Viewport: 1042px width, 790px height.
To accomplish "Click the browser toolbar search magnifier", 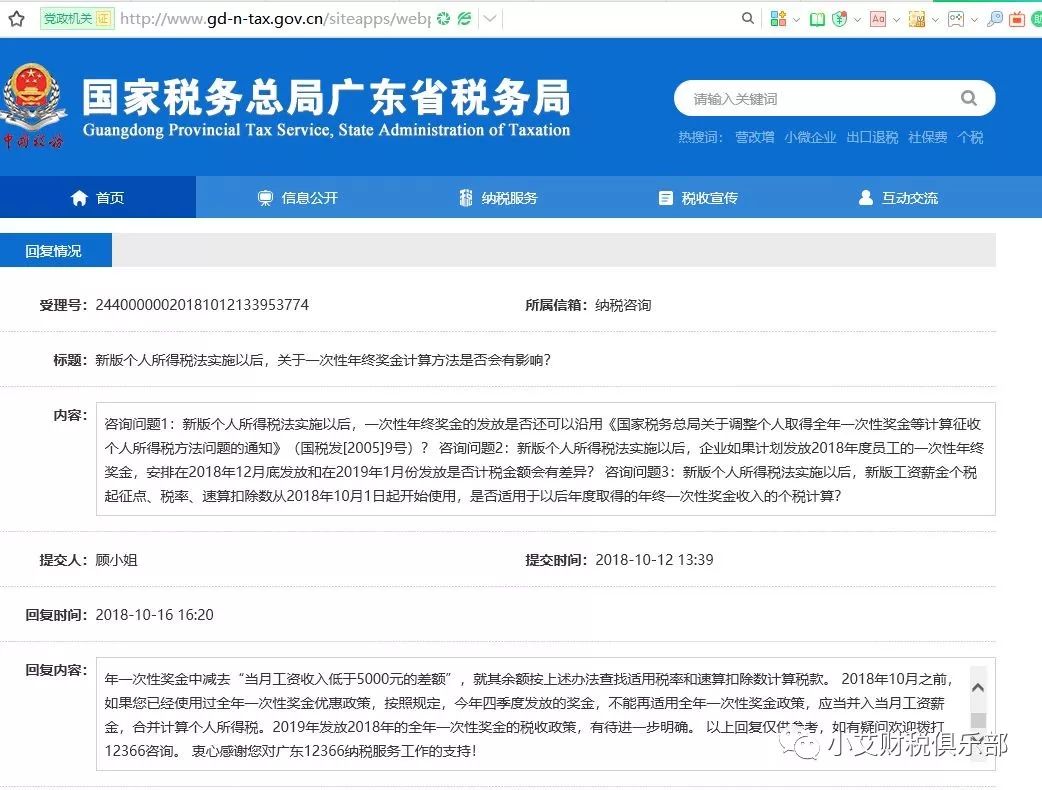I will pos(748,19).
